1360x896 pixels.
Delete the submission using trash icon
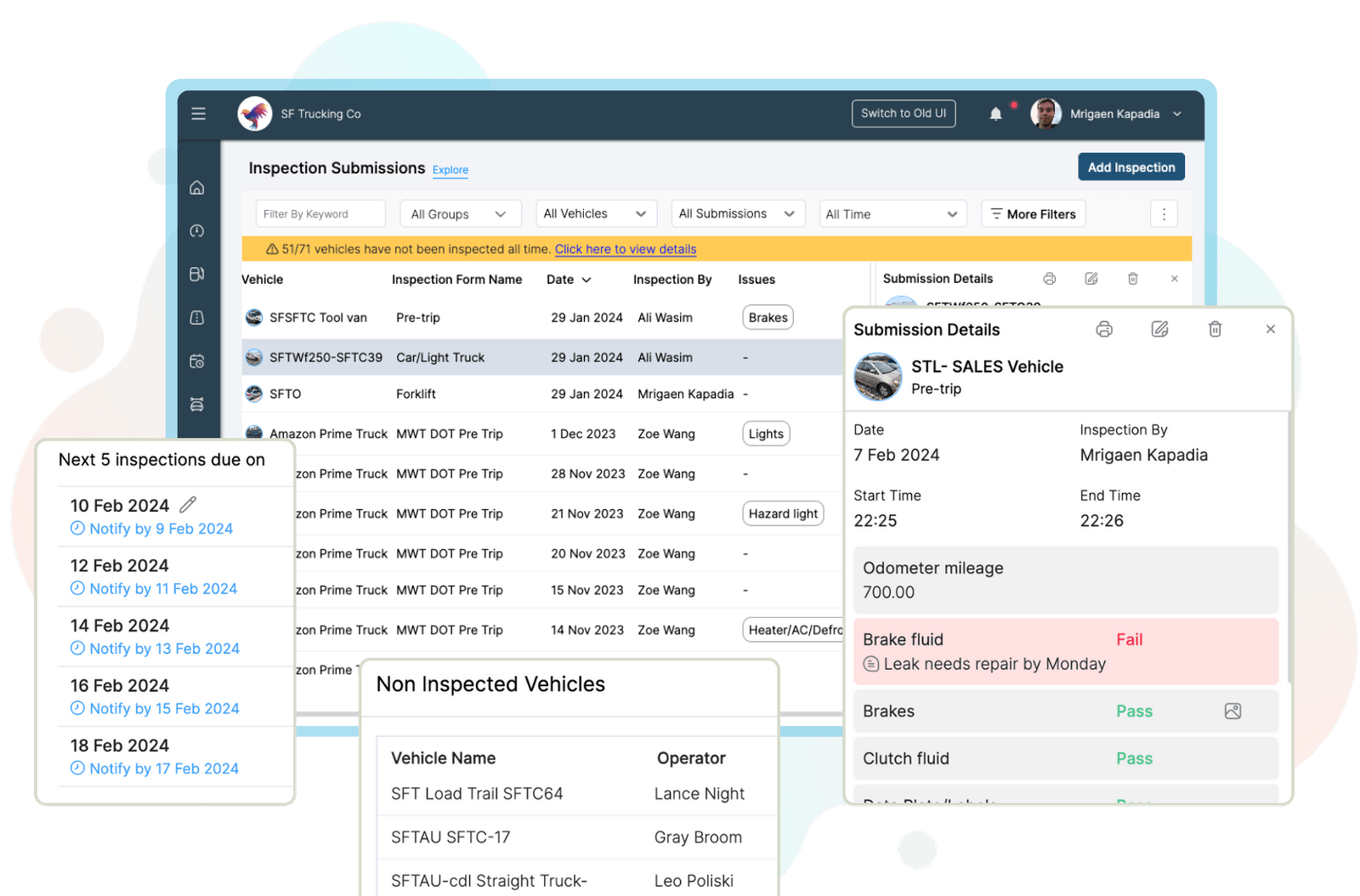(x=1215, y=329)
